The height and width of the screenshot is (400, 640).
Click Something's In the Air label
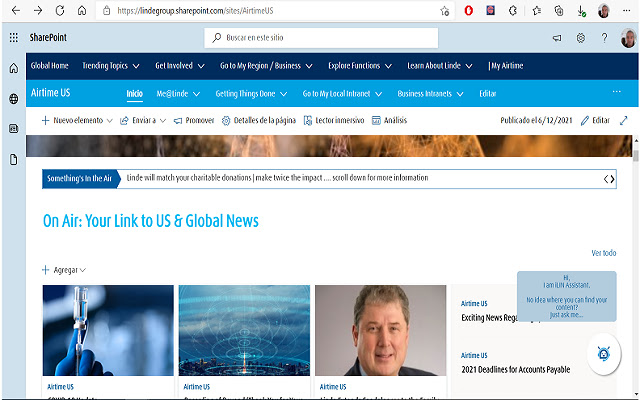[x=79, y=178]
